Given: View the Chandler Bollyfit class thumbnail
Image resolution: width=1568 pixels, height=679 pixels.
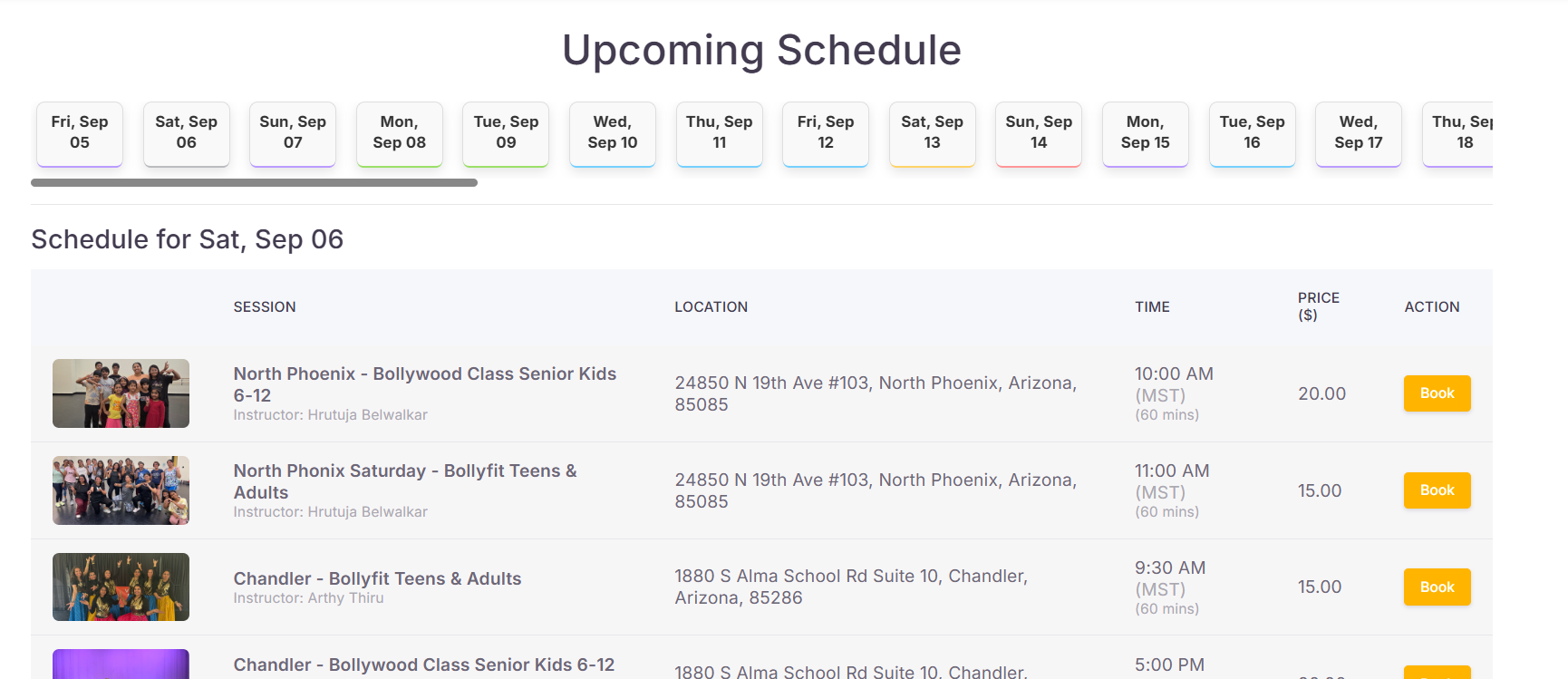Looking at the screenshot, I should coord(121,587).
